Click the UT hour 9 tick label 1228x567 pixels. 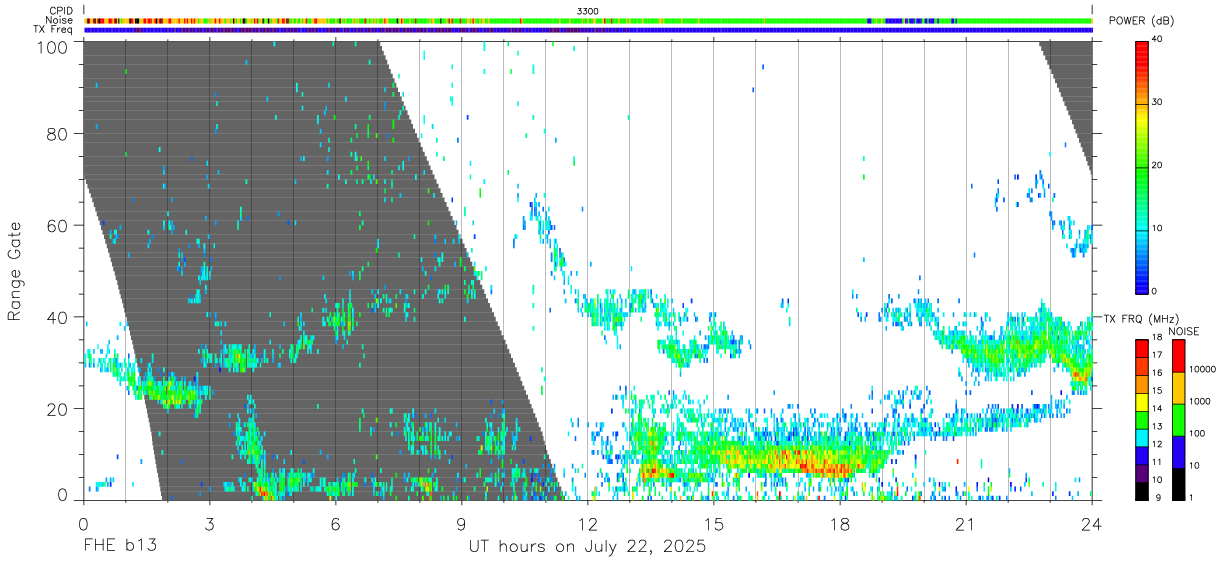461,523
